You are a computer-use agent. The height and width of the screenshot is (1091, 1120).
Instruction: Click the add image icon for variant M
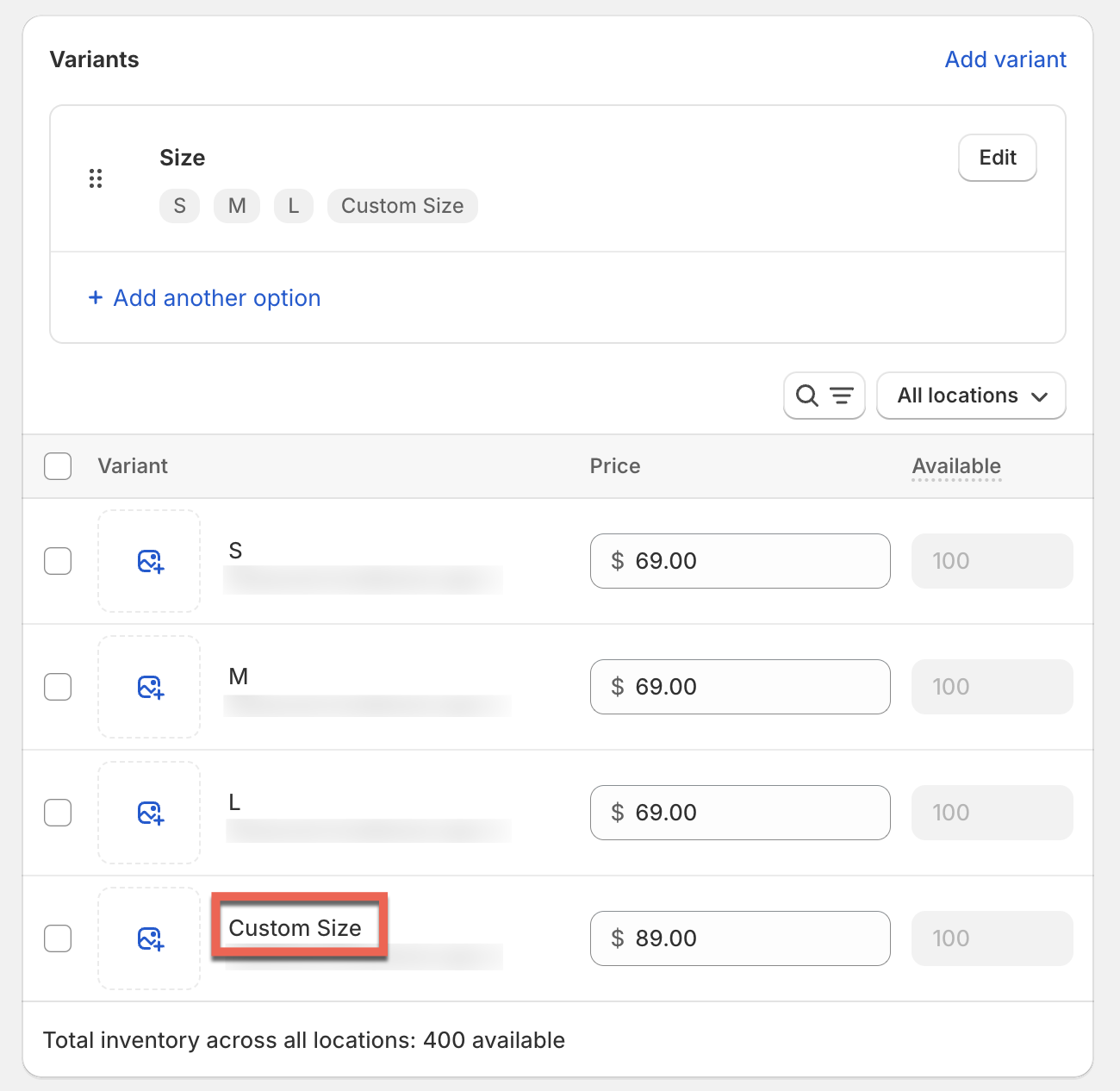(x=148, y=687)
